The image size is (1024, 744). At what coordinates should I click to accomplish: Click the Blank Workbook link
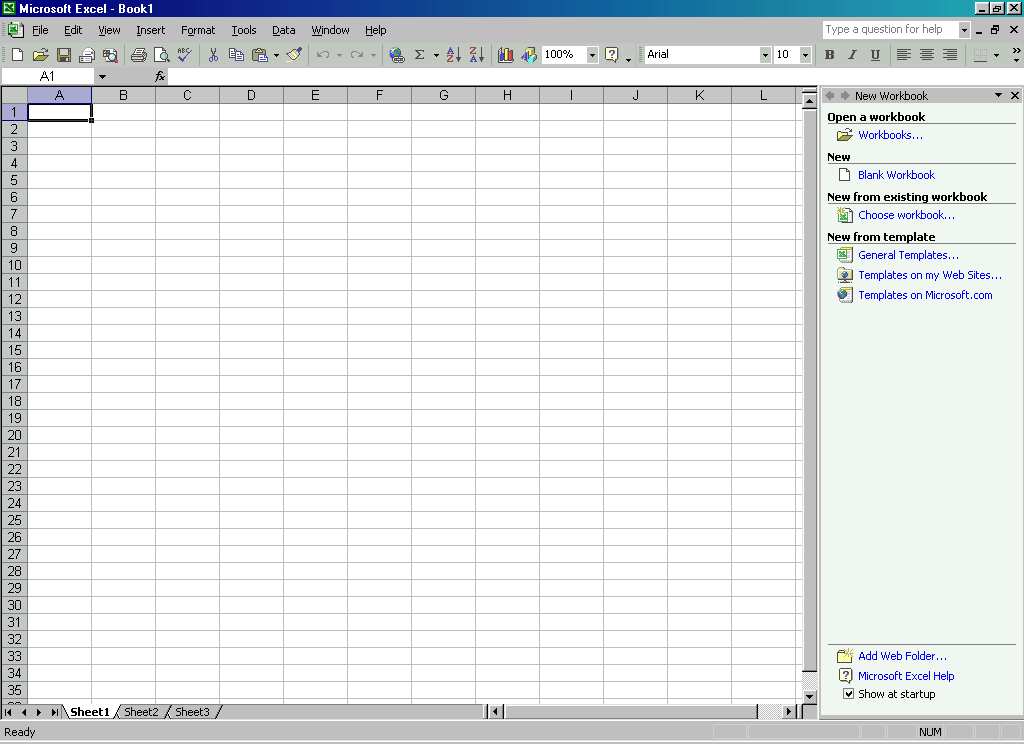896,175
